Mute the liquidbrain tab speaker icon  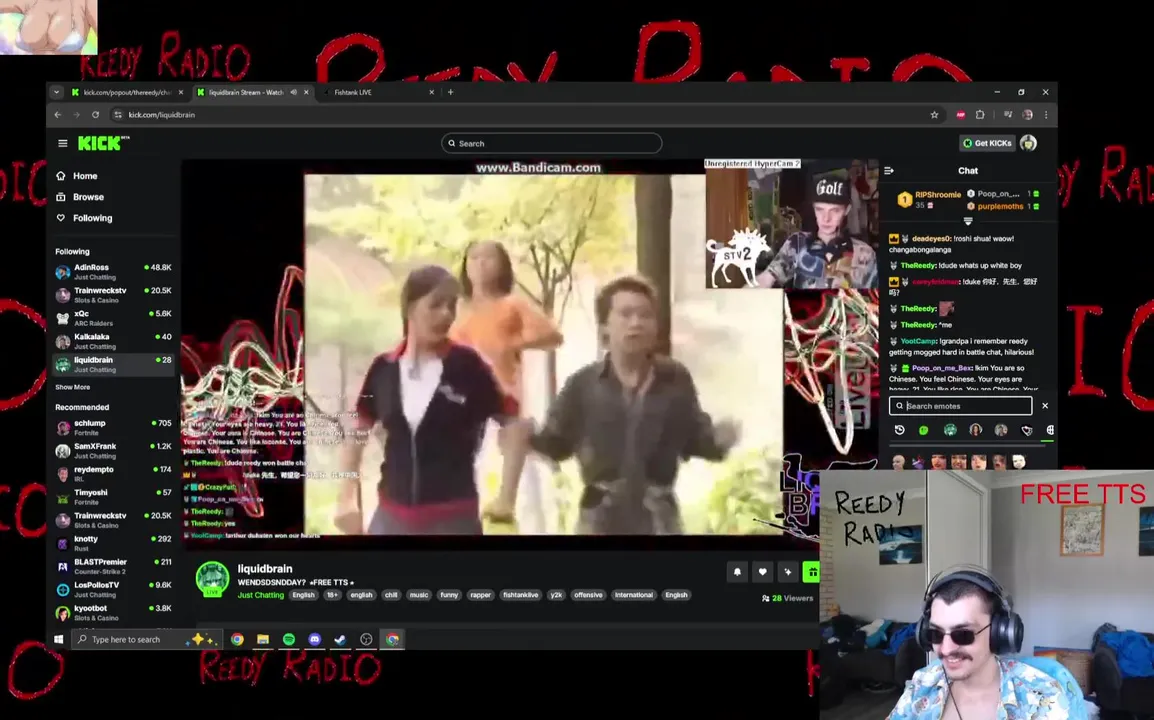pyautogui.click(x=294, y=93)
